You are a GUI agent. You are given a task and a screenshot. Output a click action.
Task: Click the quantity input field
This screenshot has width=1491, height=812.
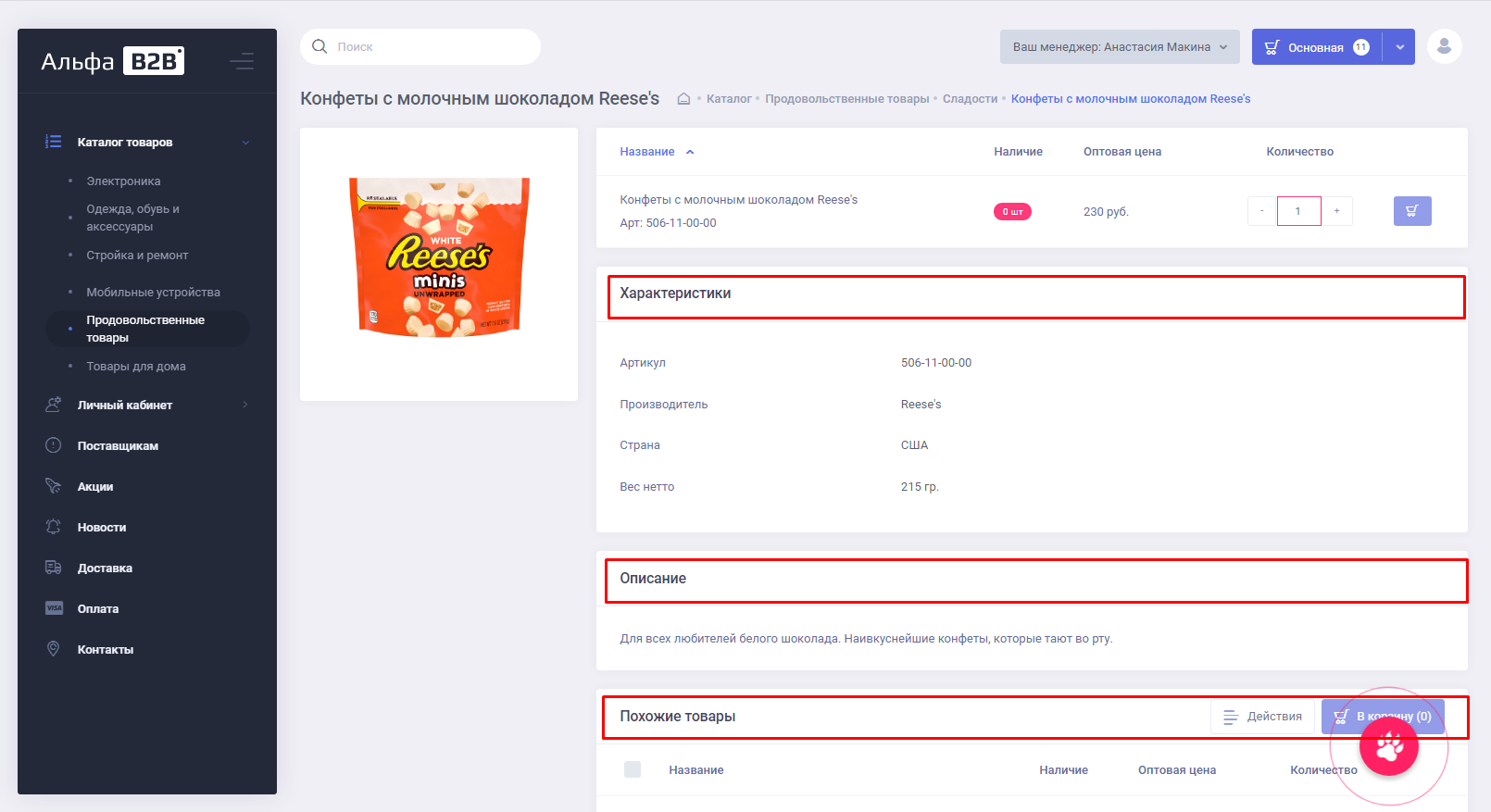[x=1298, y=211]
